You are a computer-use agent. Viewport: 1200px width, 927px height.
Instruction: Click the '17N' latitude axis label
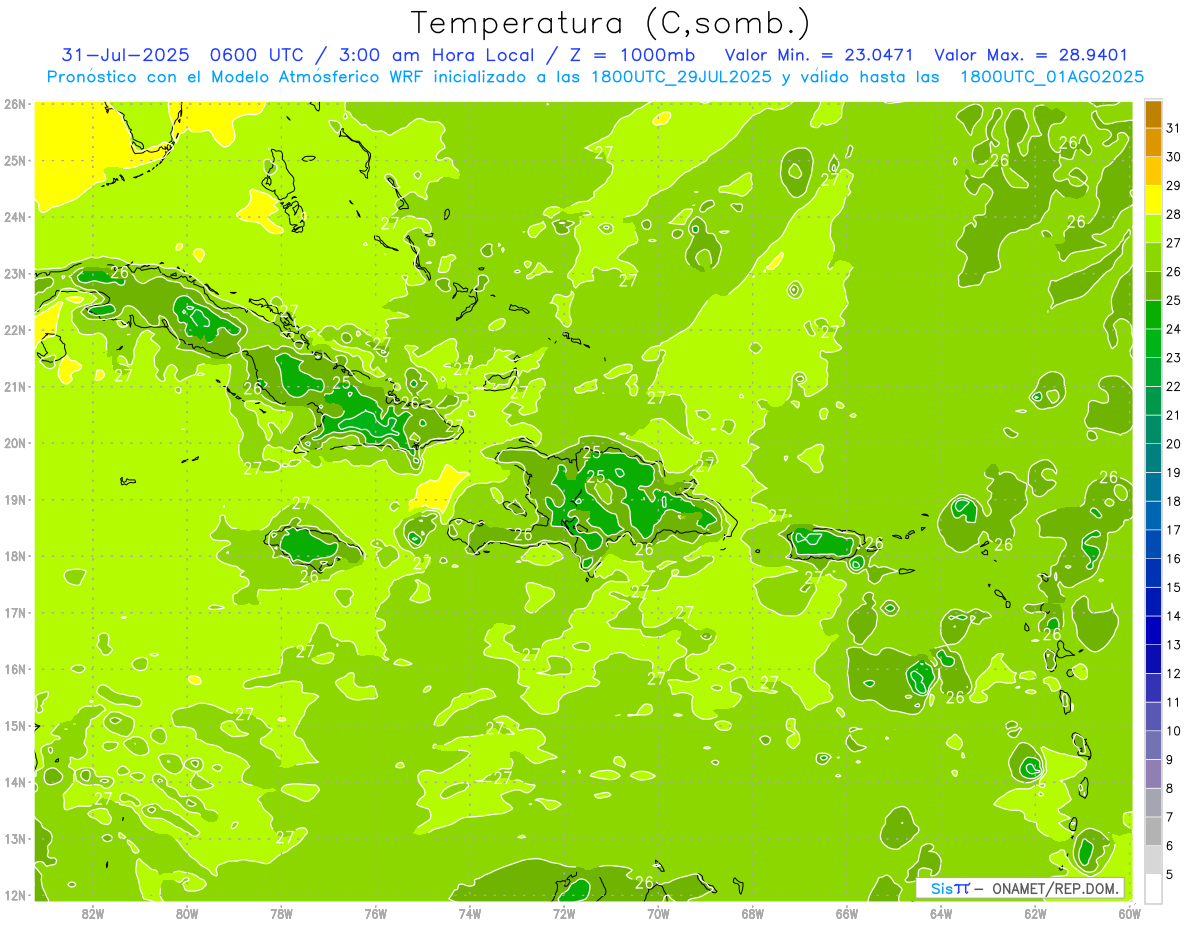click(x=15, y=613)
